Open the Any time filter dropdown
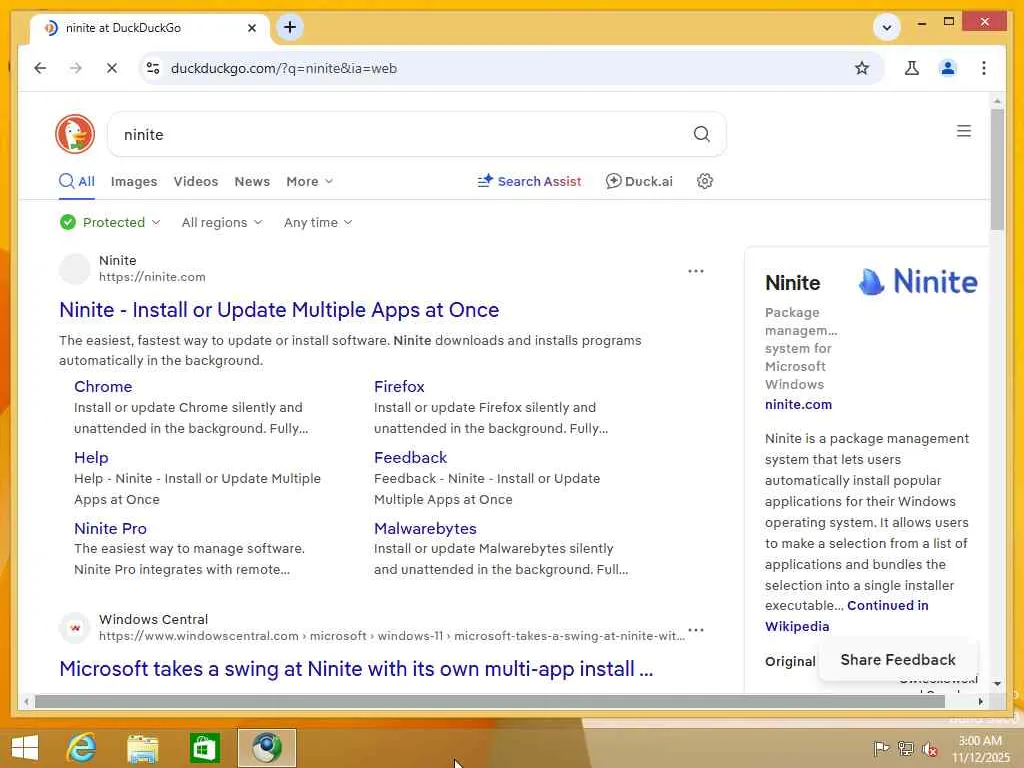 318,222
